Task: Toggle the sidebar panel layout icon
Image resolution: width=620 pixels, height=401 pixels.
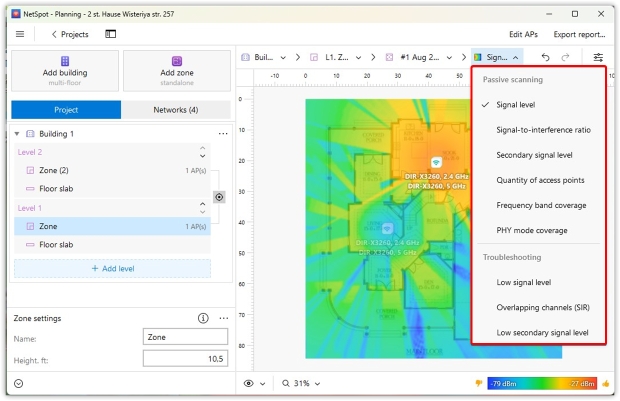Action: (x=110, y=34)
